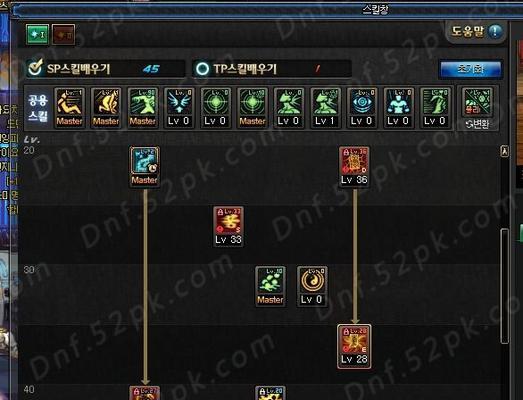Enable the SP스킬배우기 checkbox
This screenshot has height=400, width=523.
tap(35, 68)
